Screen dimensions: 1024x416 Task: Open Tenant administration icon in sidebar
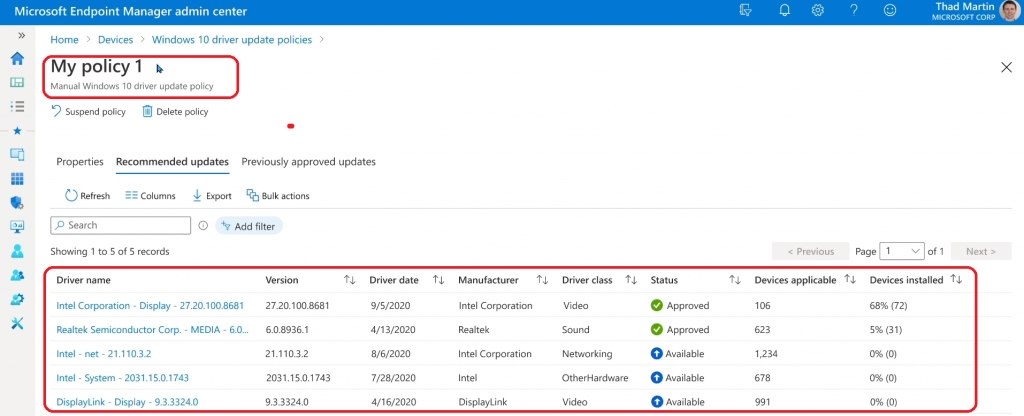[x=18, y=299]
